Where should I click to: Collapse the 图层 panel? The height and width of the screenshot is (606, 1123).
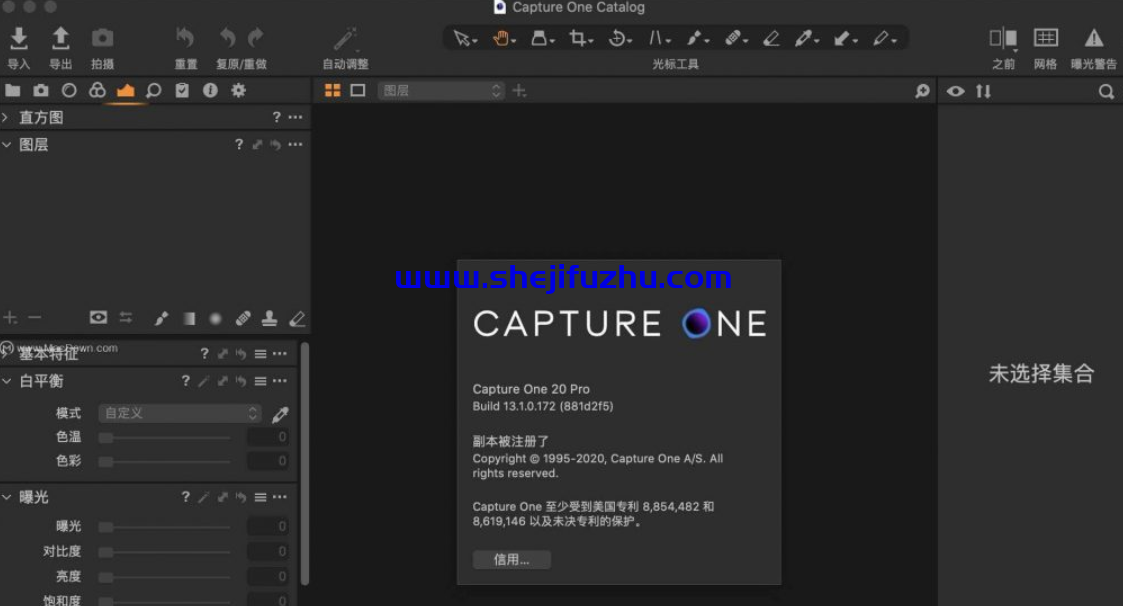pyautogui.click(x=6, y=145)
